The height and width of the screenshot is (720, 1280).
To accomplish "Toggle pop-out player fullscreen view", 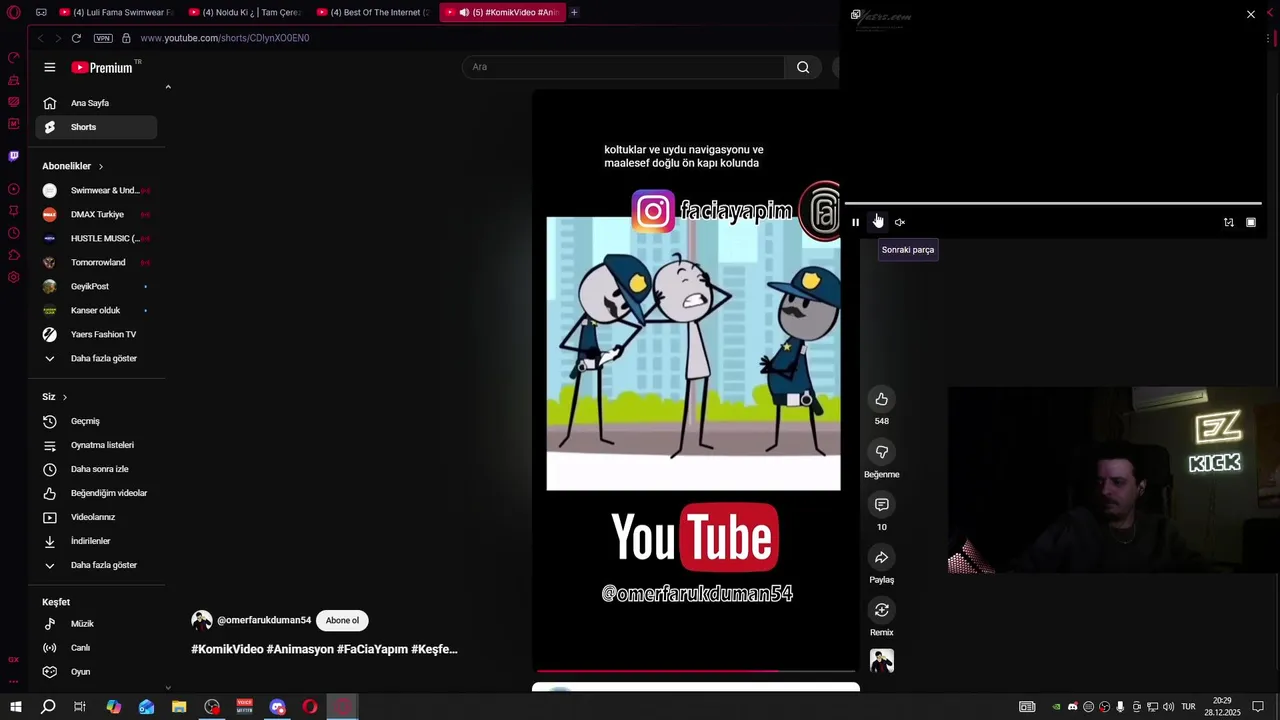I will pos(1251,223).
